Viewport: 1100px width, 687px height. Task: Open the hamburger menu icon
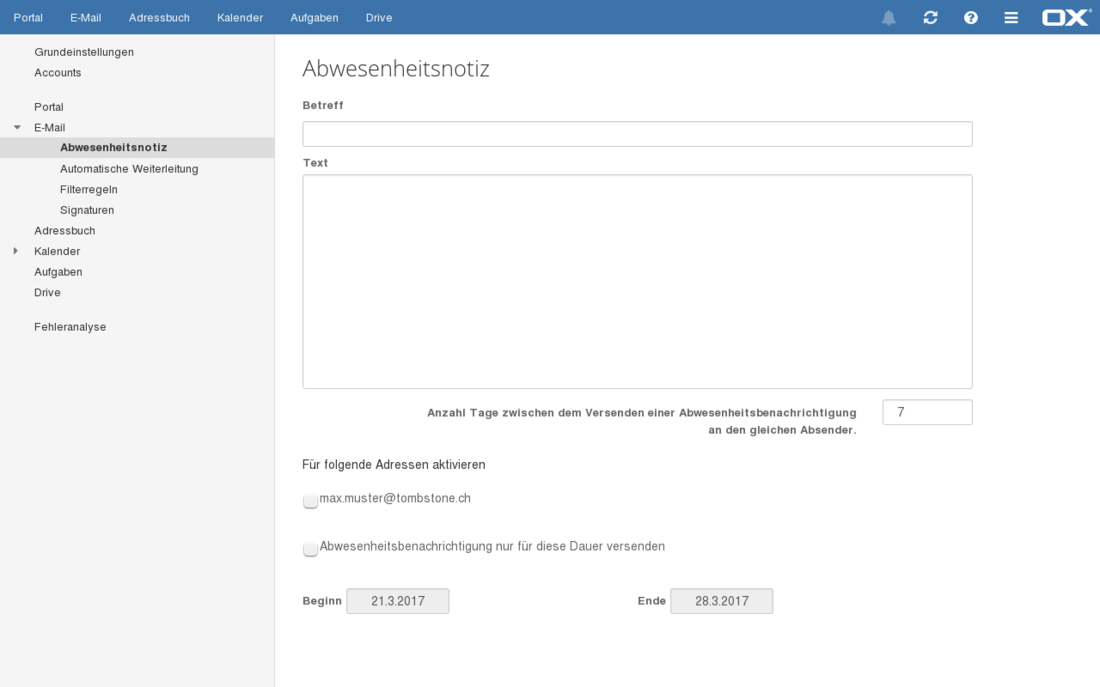click(x=1011, y=18)
